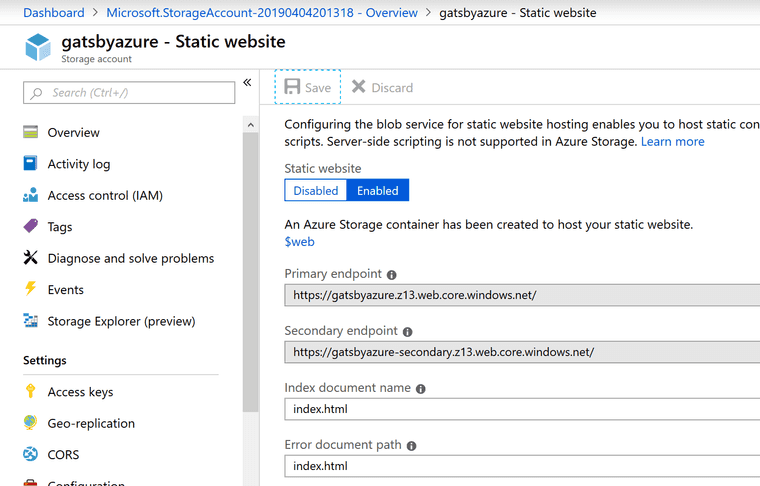Click the Overview sidebar icon

31,132
